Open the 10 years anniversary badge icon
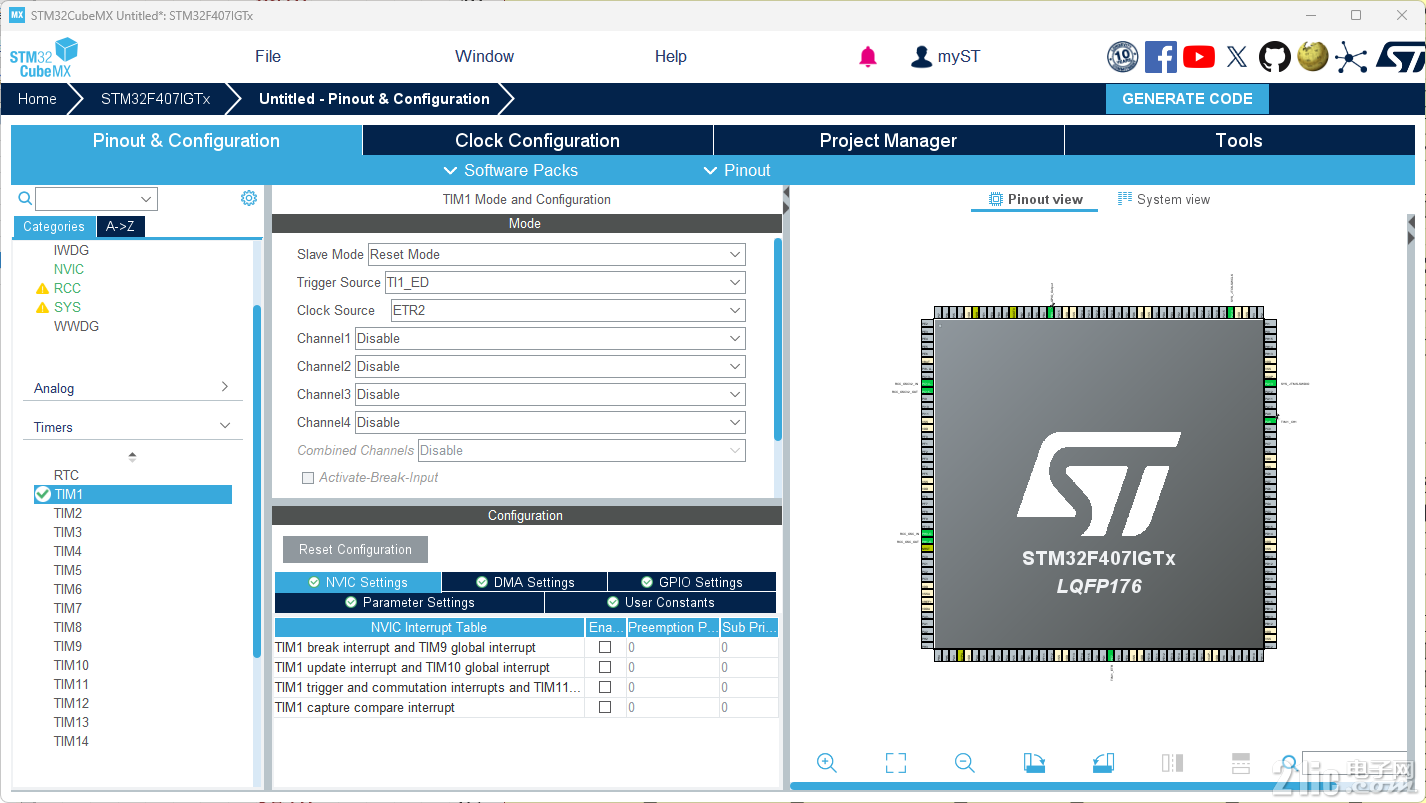Image resolution: width=1426 pixels, height=803 pixels. [x=1123, y=57]
